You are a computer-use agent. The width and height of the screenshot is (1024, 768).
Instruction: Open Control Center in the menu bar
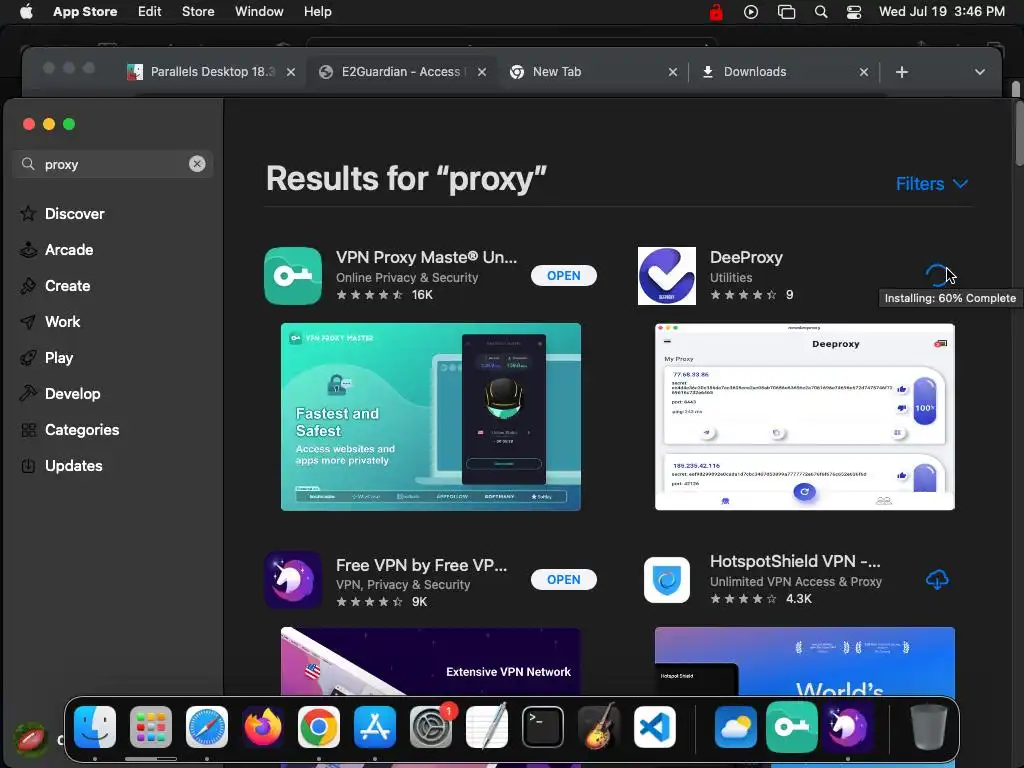854,12
